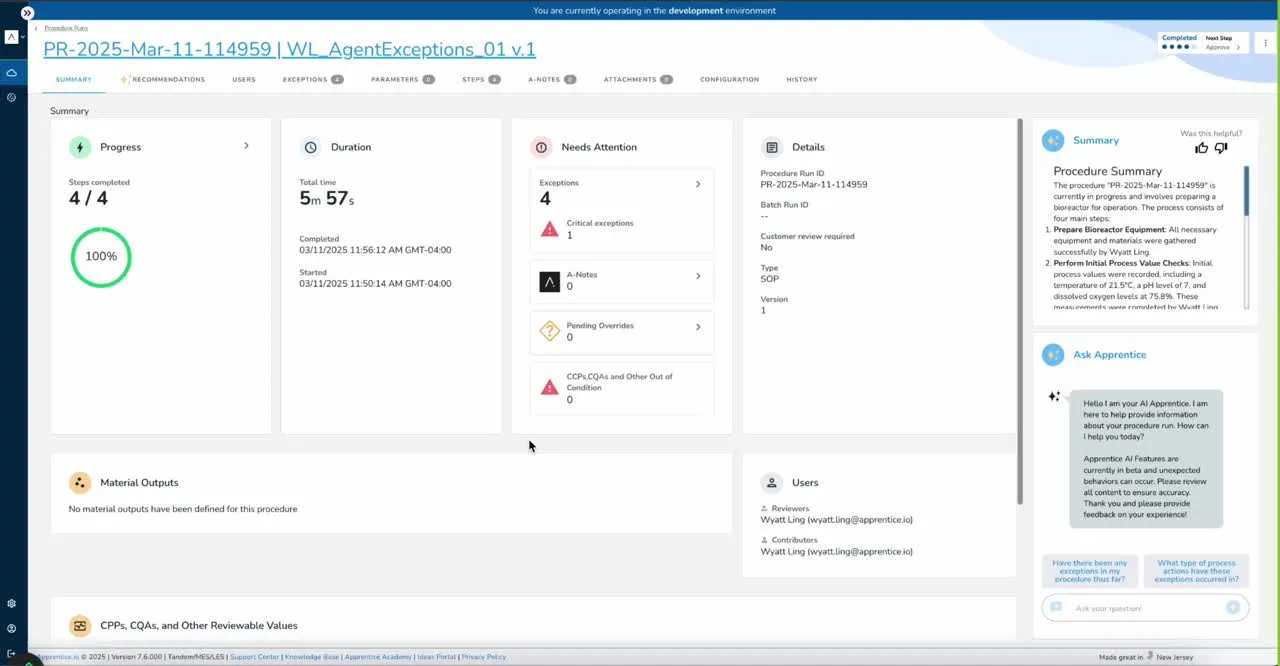Viewport: 1280px width, 666px height.
Task: Open the Support Center footer link
Action: pos(255,657)
